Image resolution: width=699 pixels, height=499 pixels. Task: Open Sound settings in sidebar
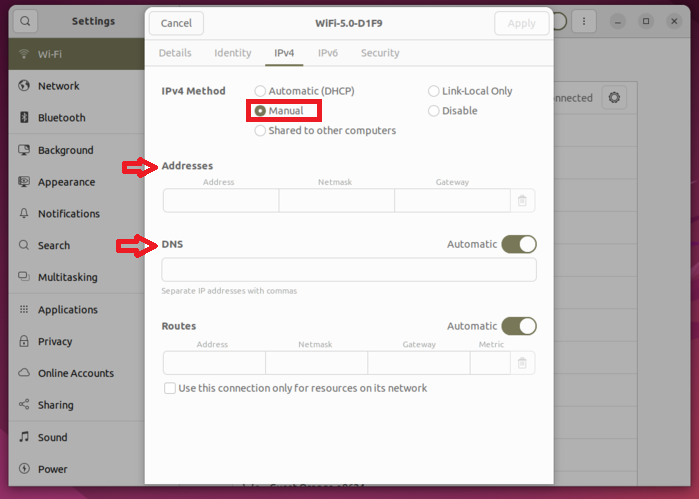click(76, 437)
